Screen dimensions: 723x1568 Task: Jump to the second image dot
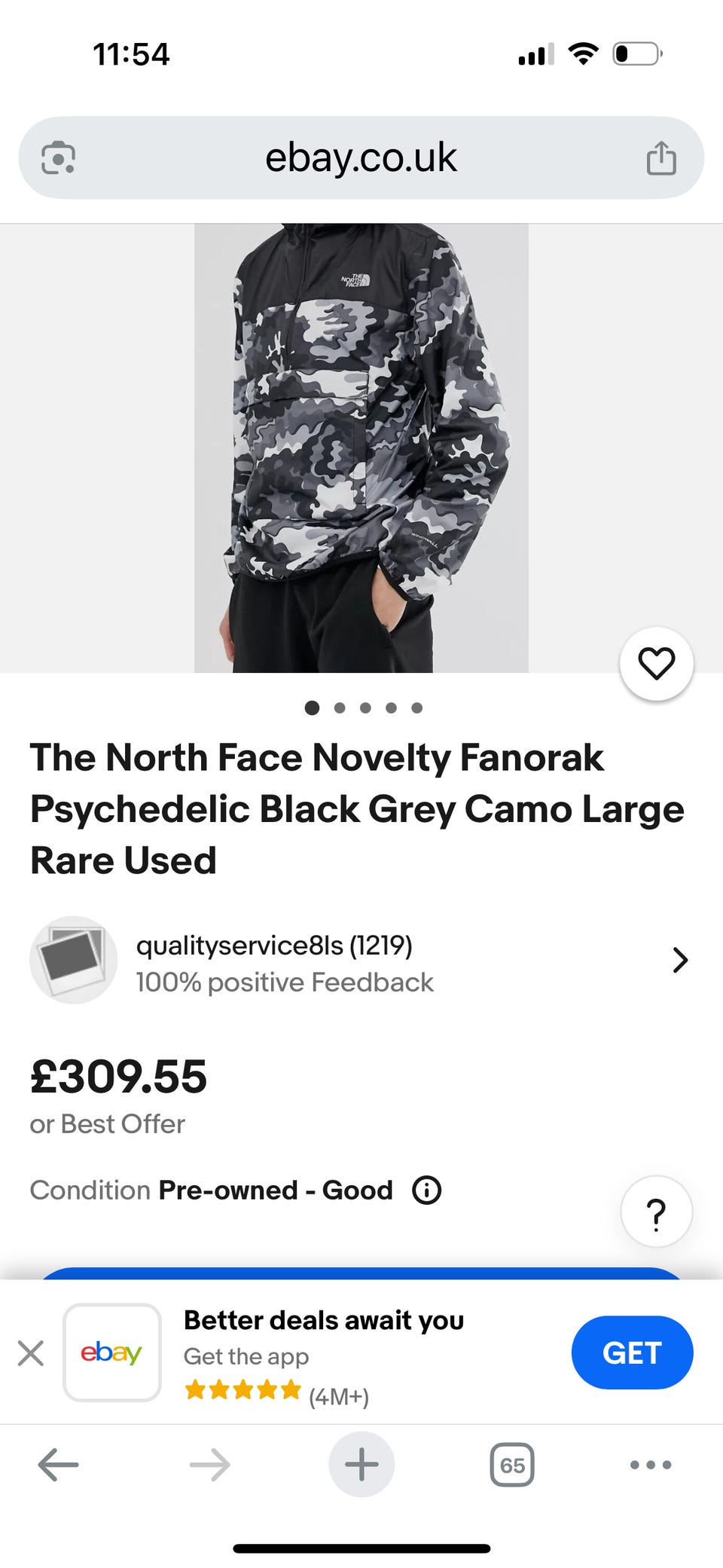pos(340,708)
